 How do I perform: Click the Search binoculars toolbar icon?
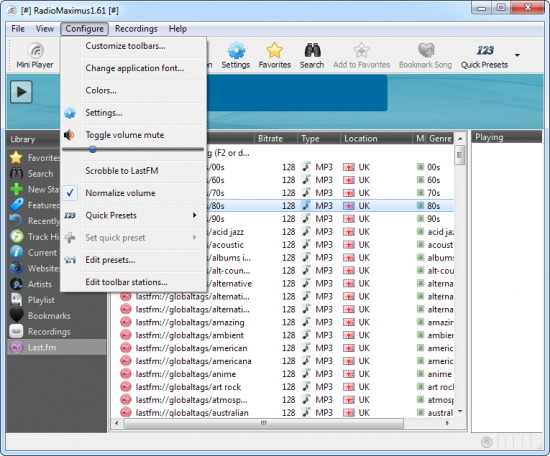(x=312, y=55)
